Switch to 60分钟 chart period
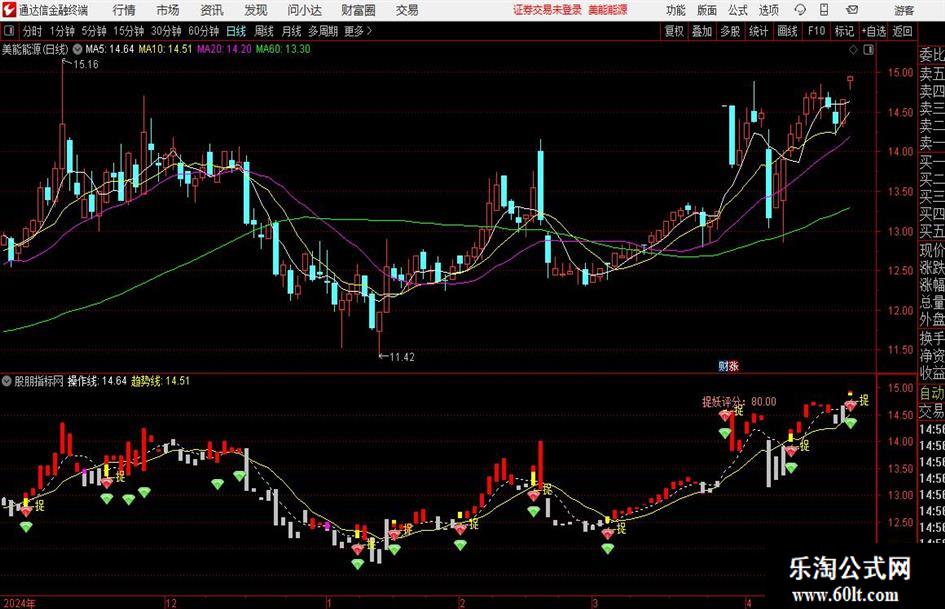The width and height of the screenshot is (945, 609). [203, 31]
